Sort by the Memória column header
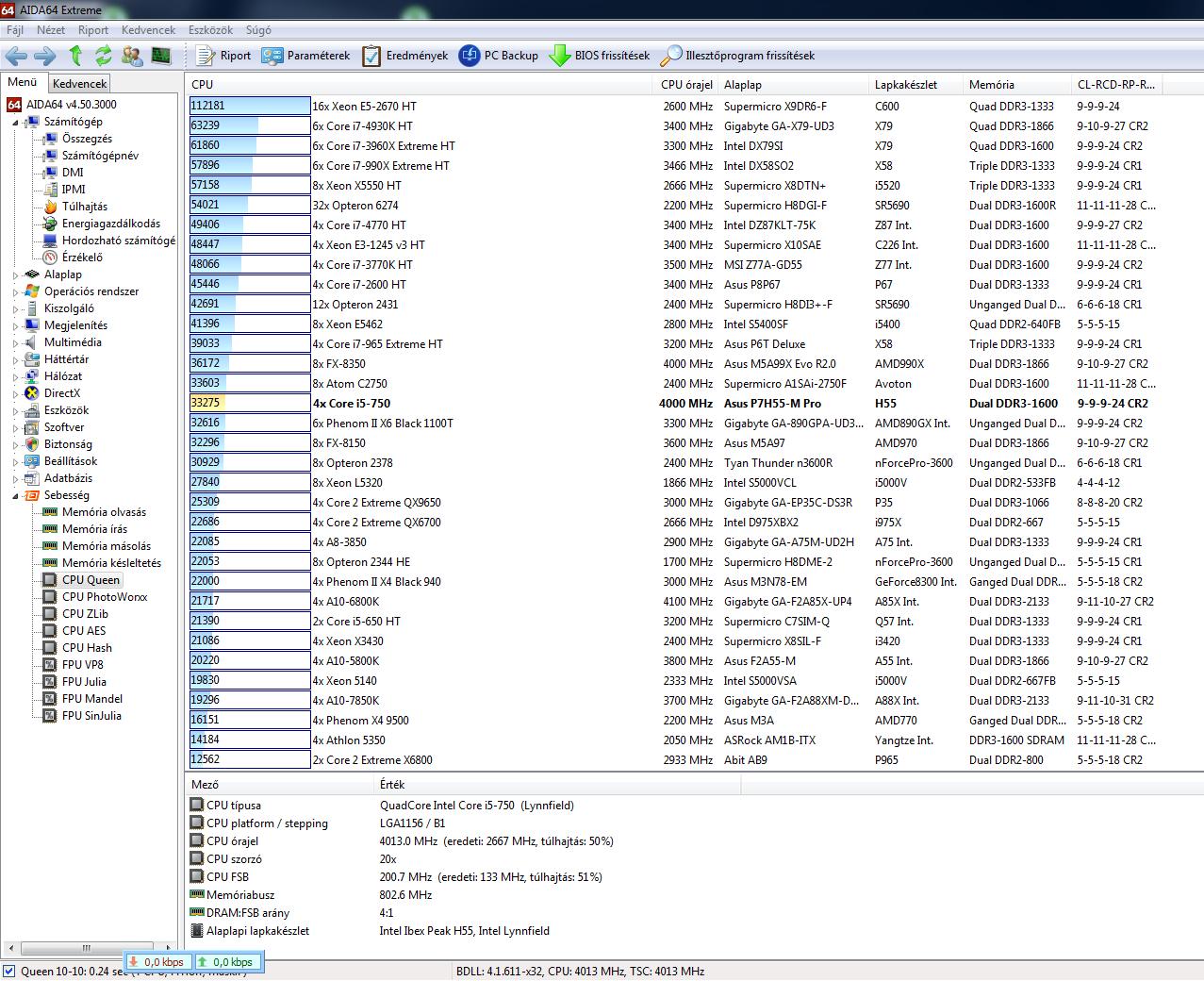Image resolution: width=1204 pixels, height=981 pixels. pyautogui.click(x=1017, y=84)
